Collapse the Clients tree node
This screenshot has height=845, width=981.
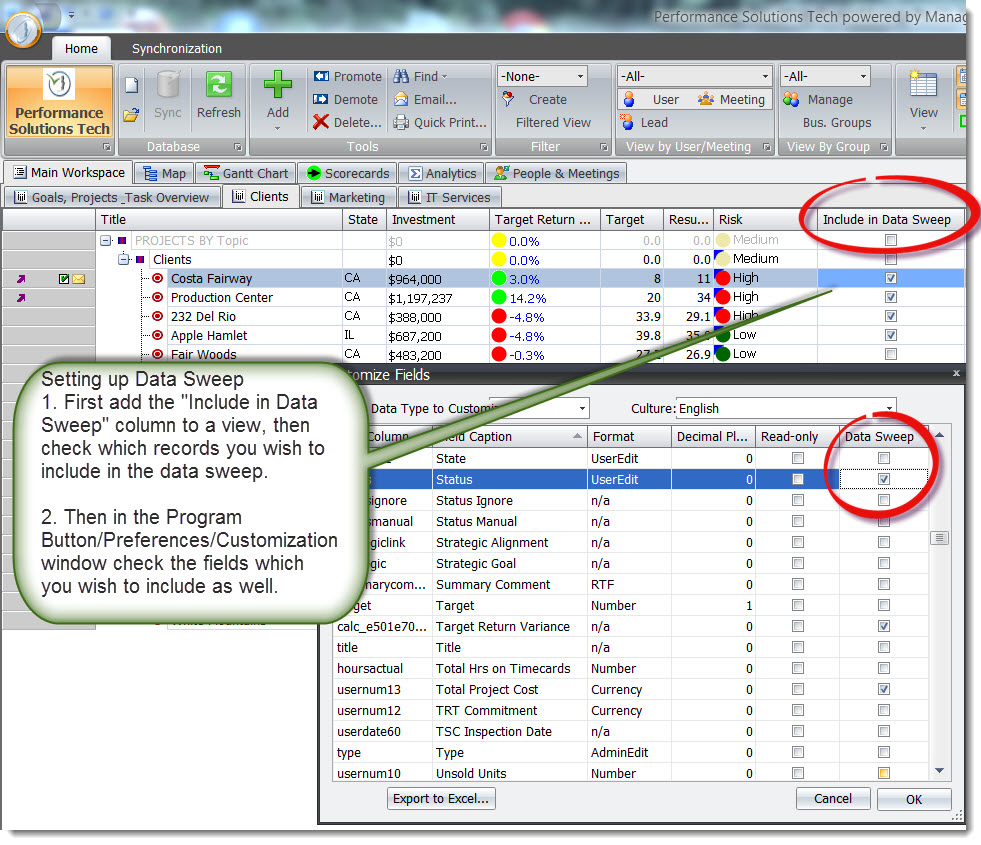click(x=124, y=260)
